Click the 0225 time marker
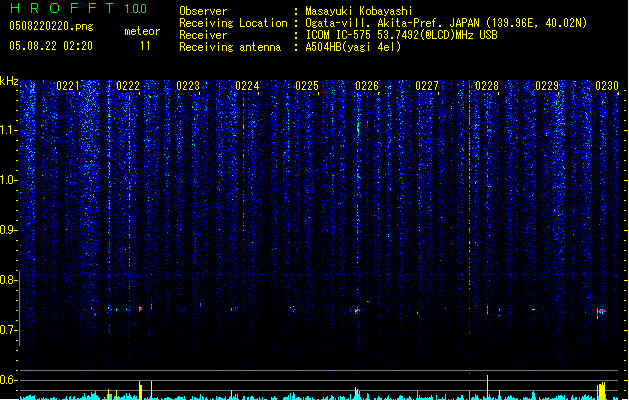 point(307,86)
